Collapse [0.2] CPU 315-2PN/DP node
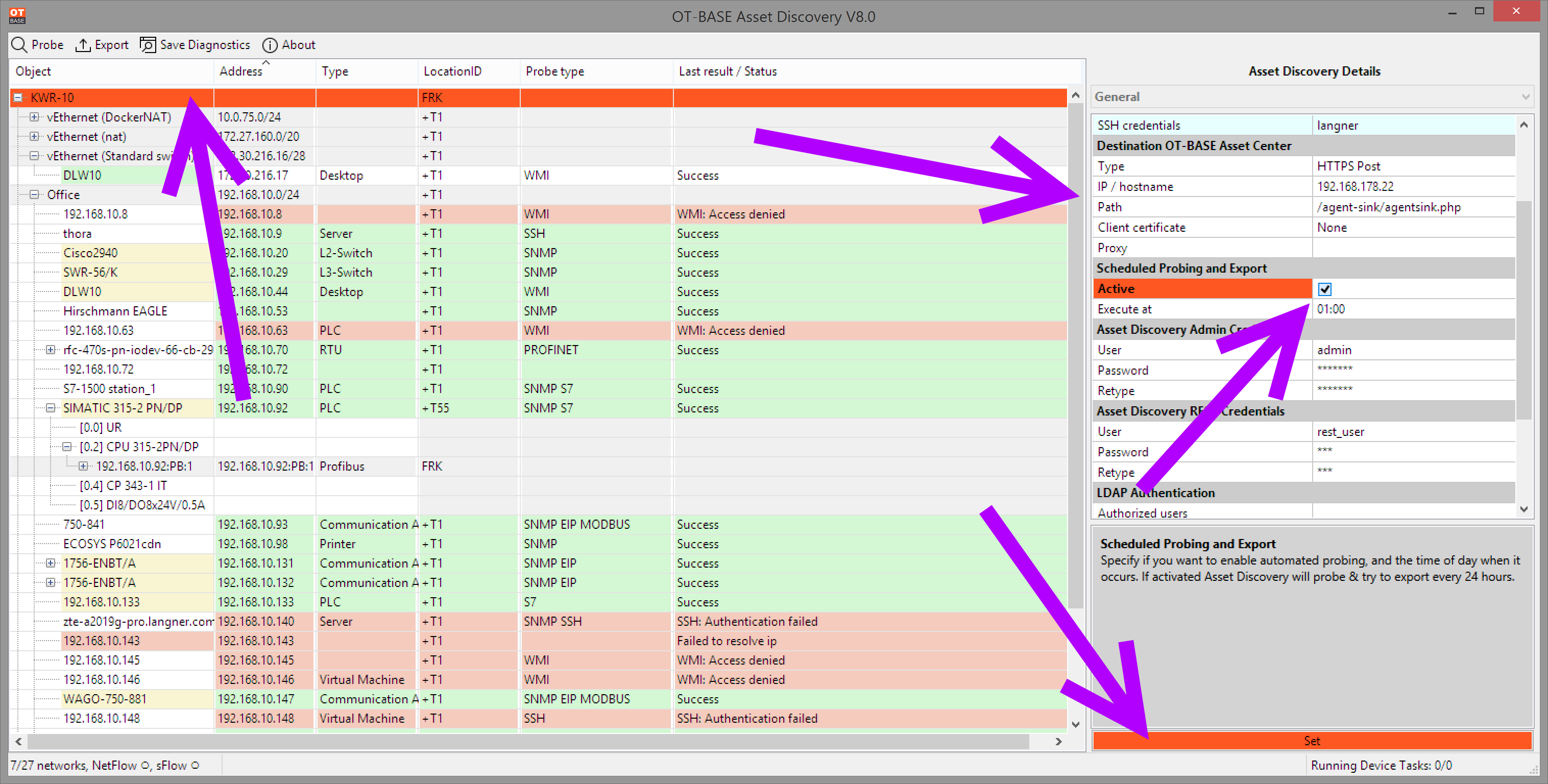Image resolution: width=1548 pixels, height=784 pixels. click(x=67, y=447)
